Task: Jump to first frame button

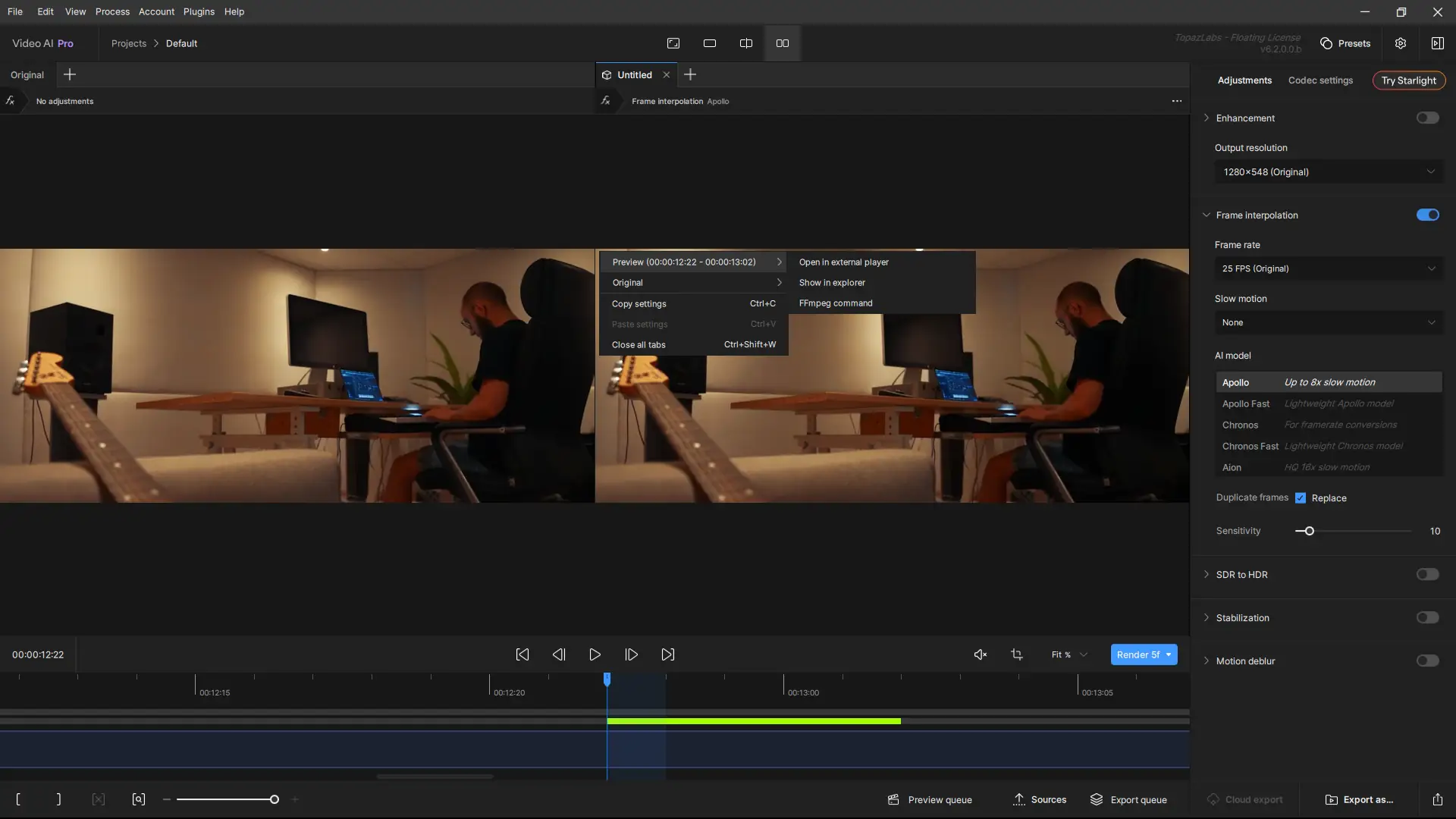Action: click(522, 654)
